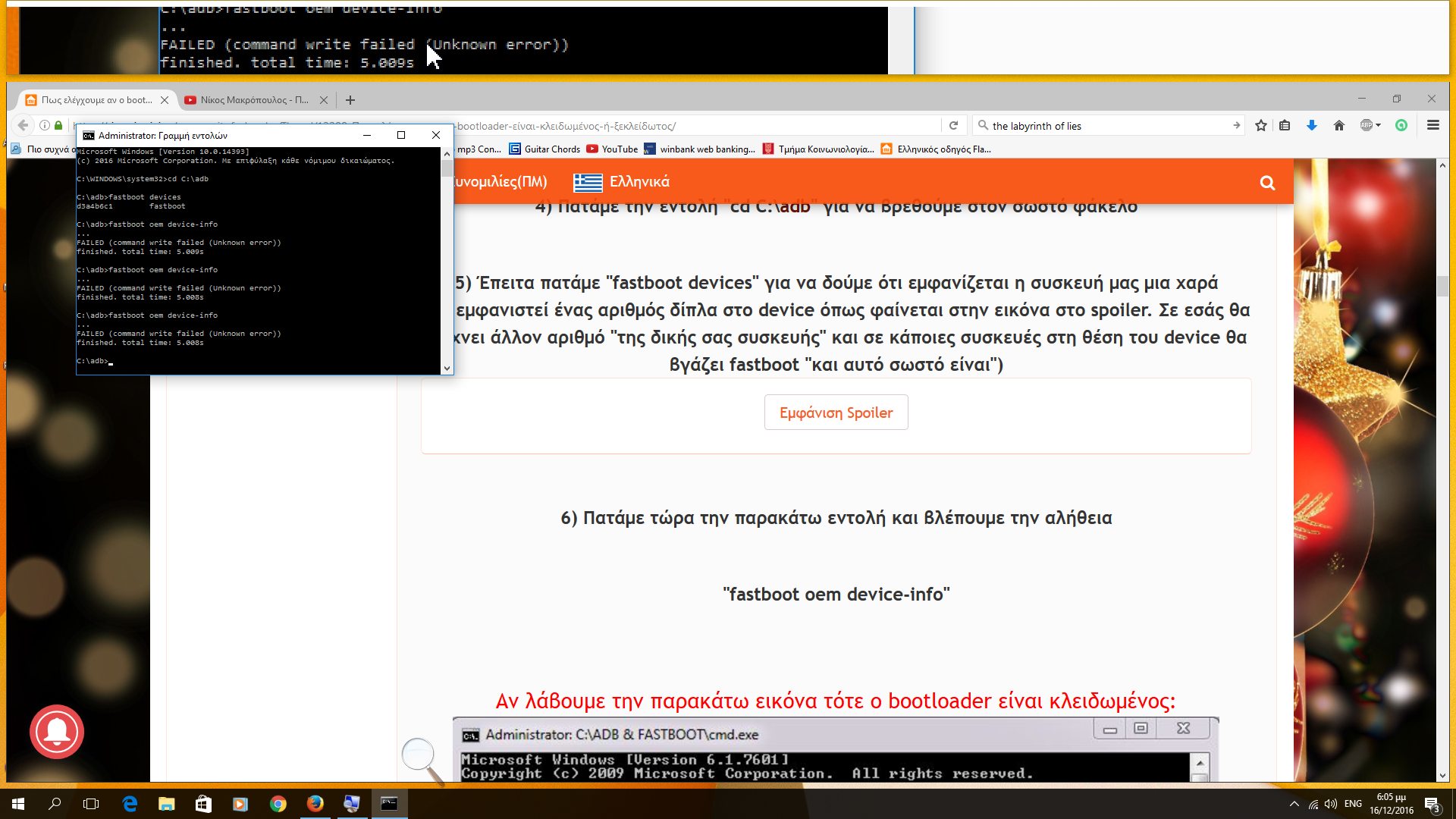Show hidden system tray icons
Viewport: 1456px width, 819px height.
(x=1294, y=804)
